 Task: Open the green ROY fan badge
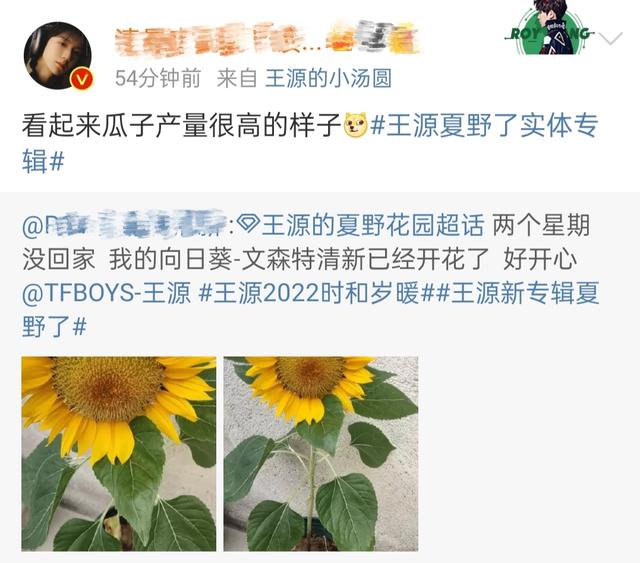[549, 28]
